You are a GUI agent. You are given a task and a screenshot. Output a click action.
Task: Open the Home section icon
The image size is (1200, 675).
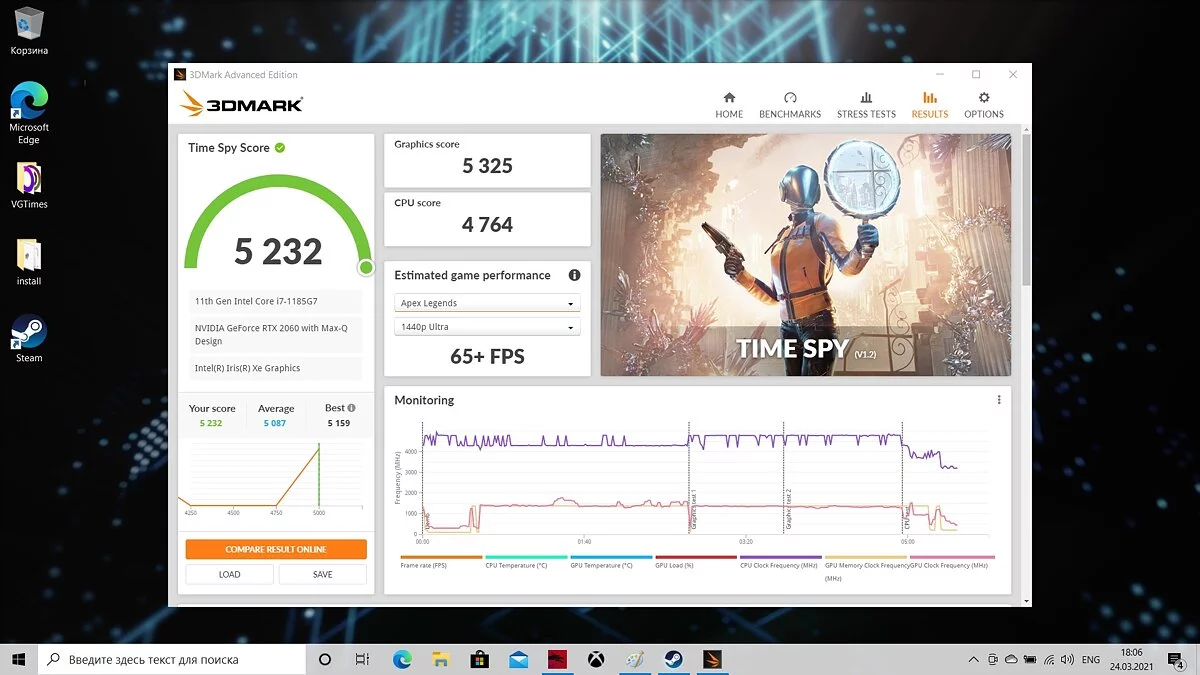pyautogui.click(x=729, y=98)
